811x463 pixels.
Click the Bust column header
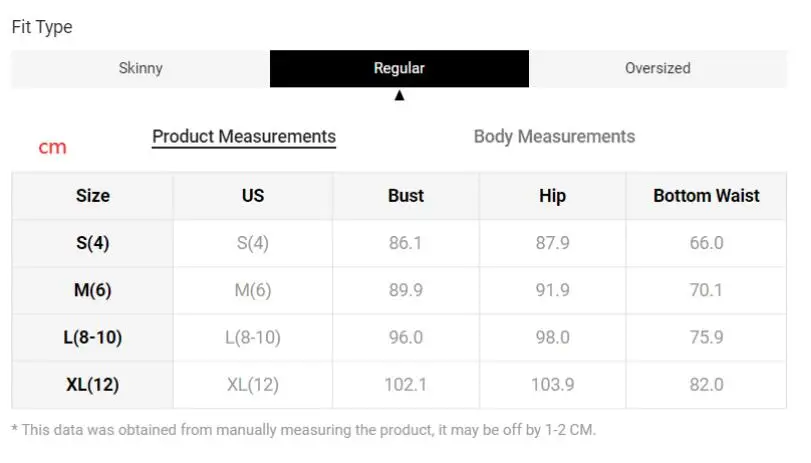point(406,196)
